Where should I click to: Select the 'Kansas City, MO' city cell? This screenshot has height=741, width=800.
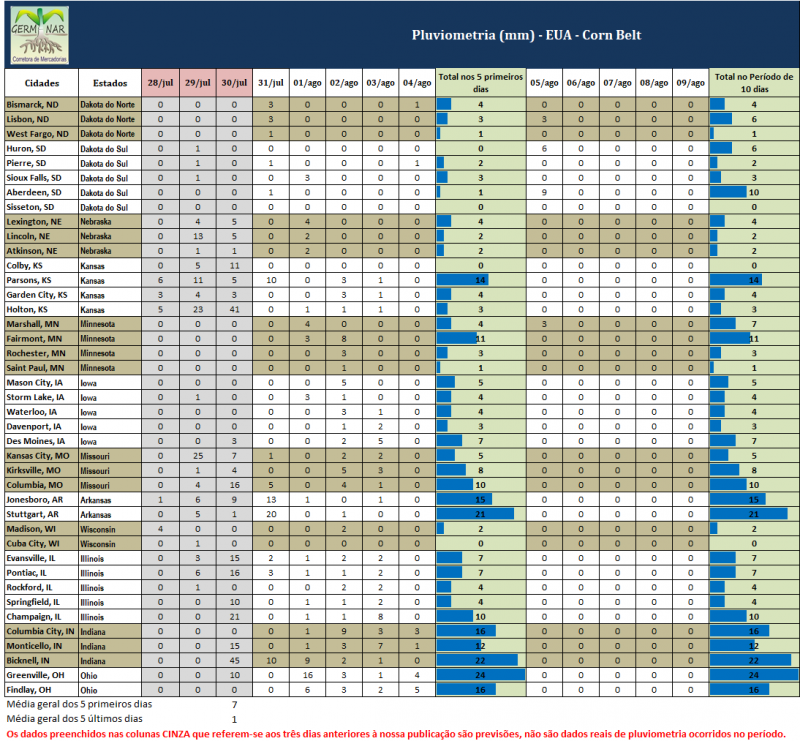click(42, 456)
